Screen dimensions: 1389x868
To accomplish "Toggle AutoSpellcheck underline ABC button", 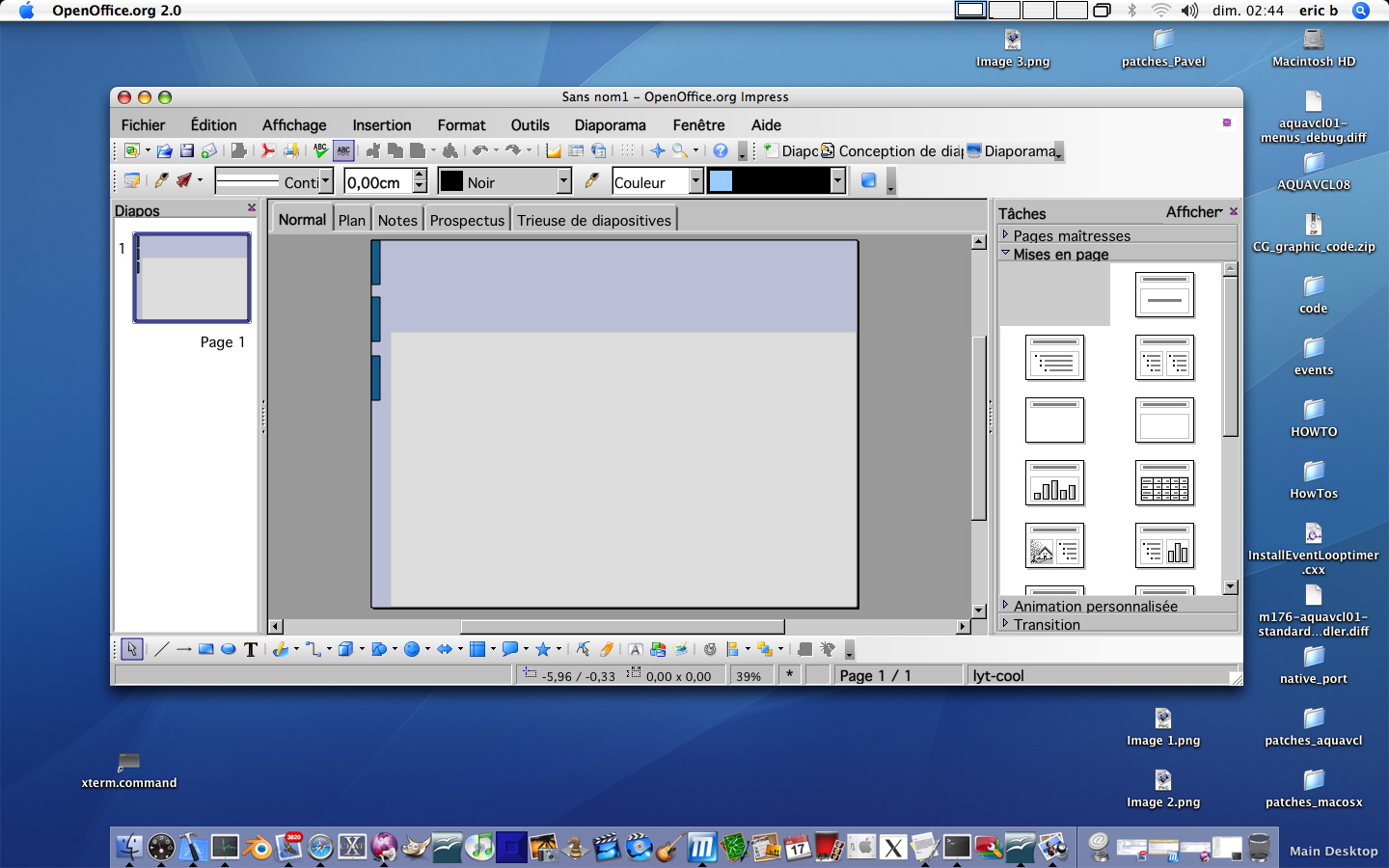I will point(343,150).
